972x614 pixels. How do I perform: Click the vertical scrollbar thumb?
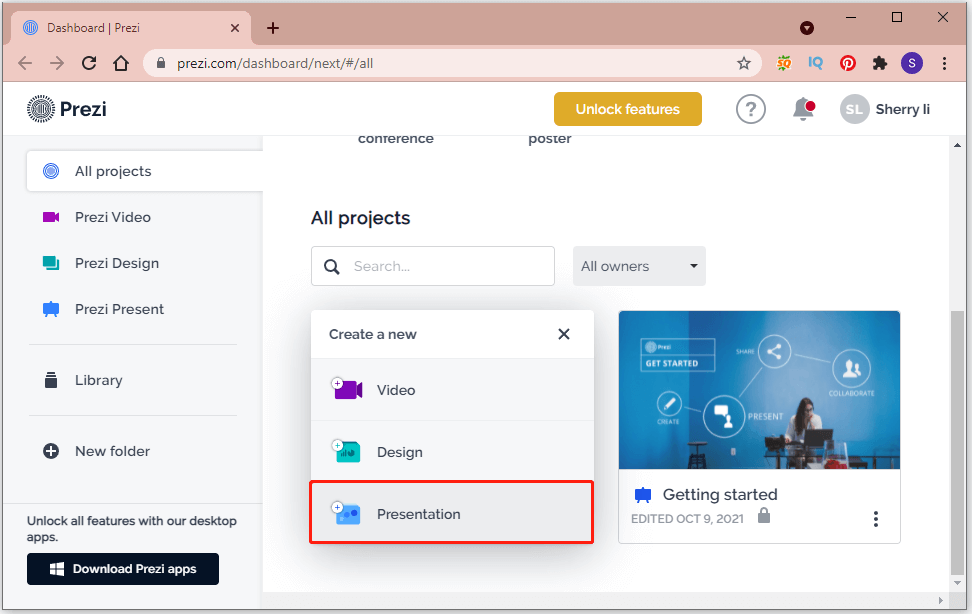pos(957,443)
